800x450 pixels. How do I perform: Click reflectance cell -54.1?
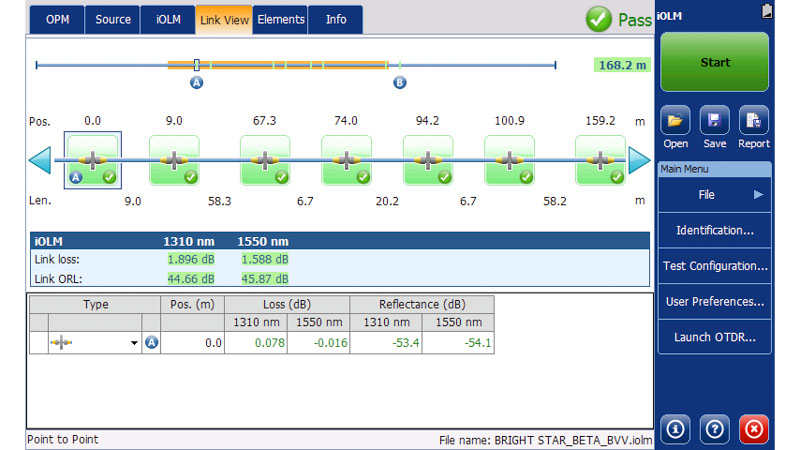[x=458, y=343]
